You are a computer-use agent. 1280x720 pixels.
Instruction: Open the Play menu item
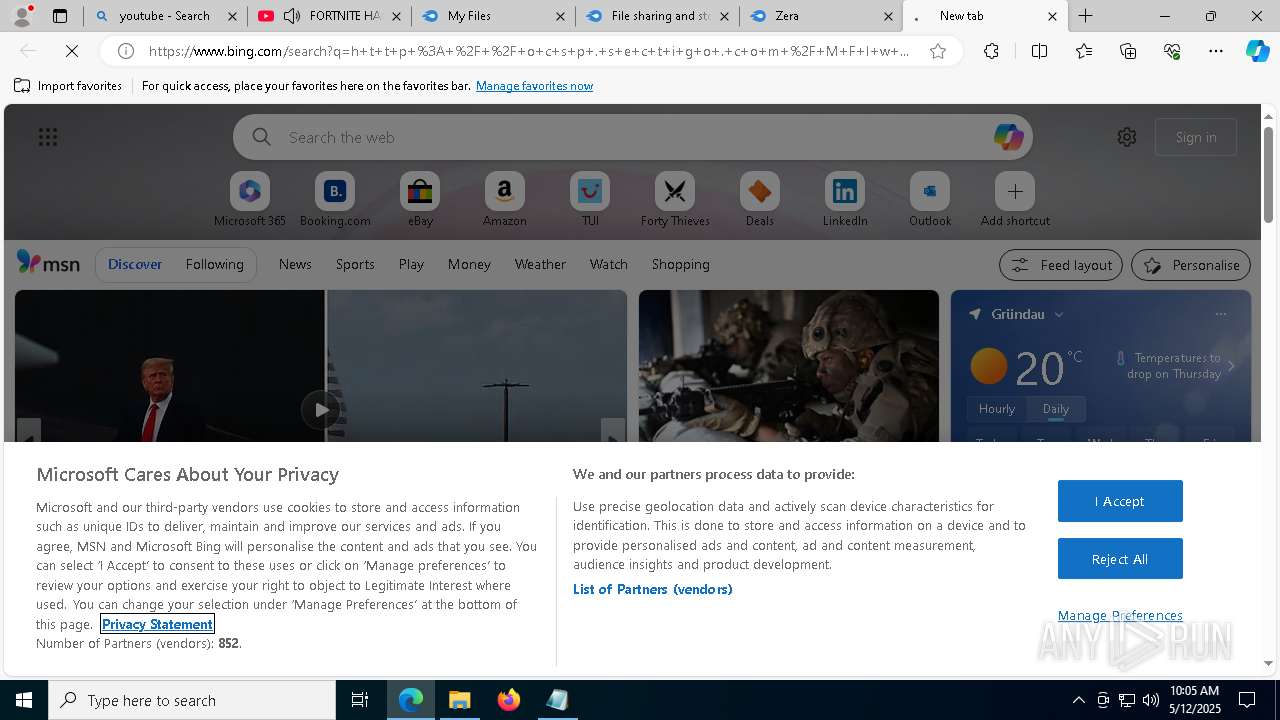[411, 264]
